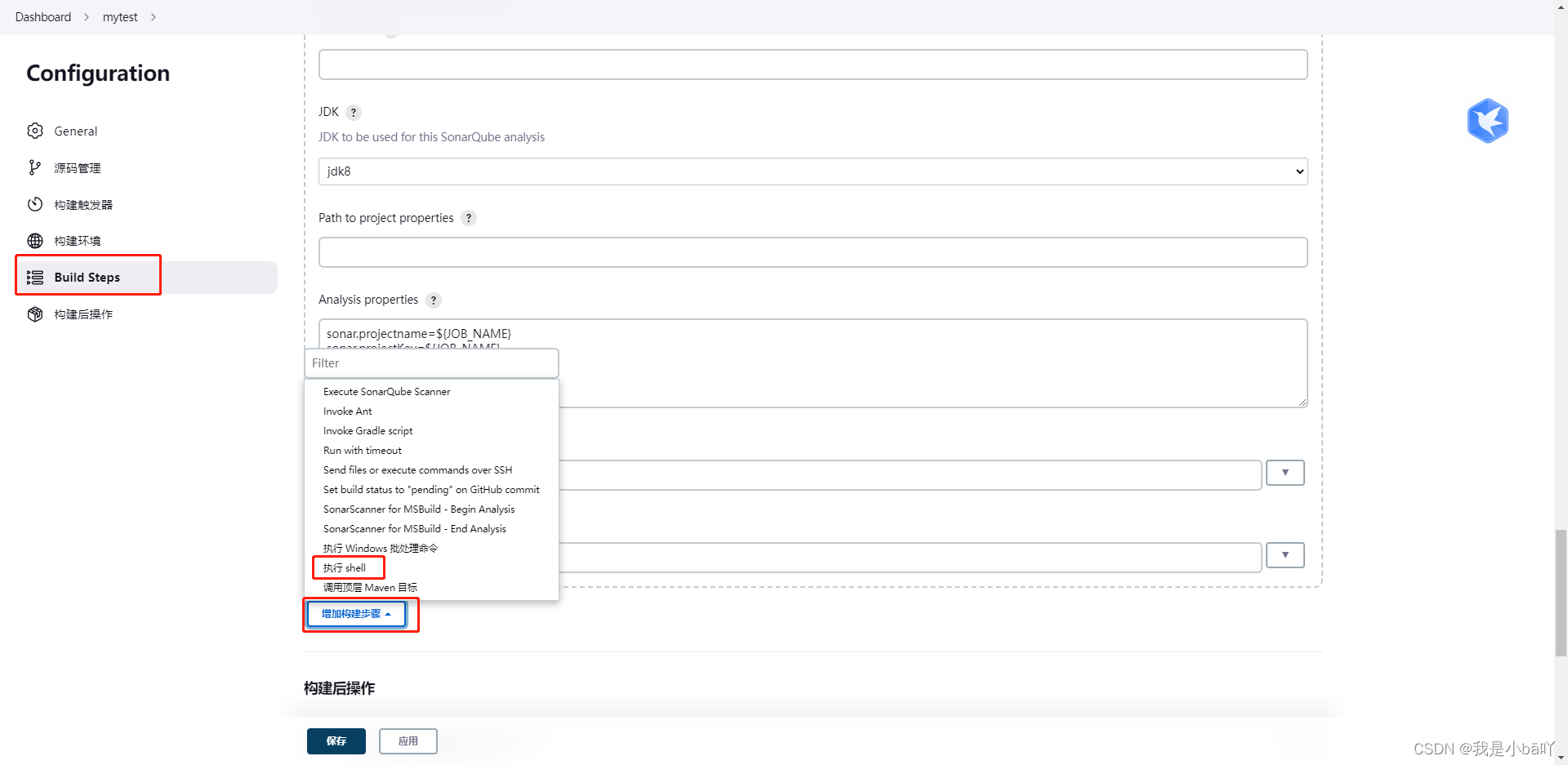This screenshot has height=765, width=1568.
Task: Open 构建后操作 sidebar item
Action: 148,314
